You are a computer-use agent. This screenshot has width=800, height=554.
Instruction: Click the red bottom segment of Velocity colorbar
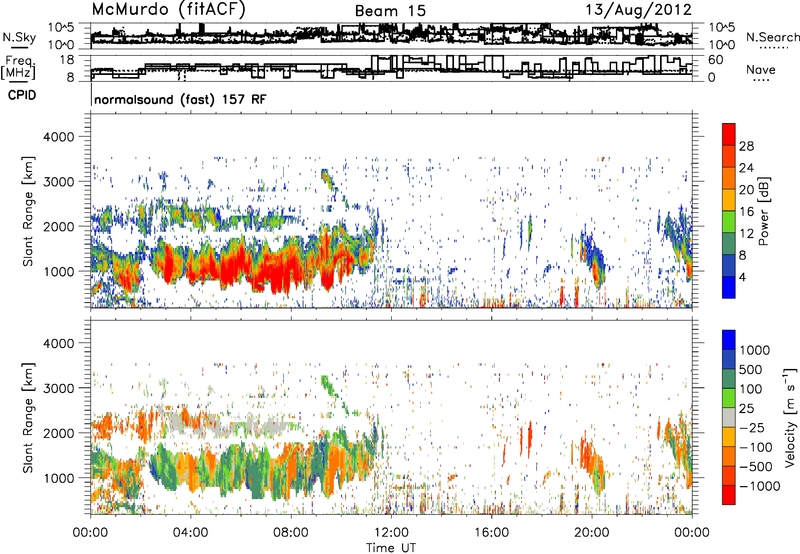click(729, 495)
